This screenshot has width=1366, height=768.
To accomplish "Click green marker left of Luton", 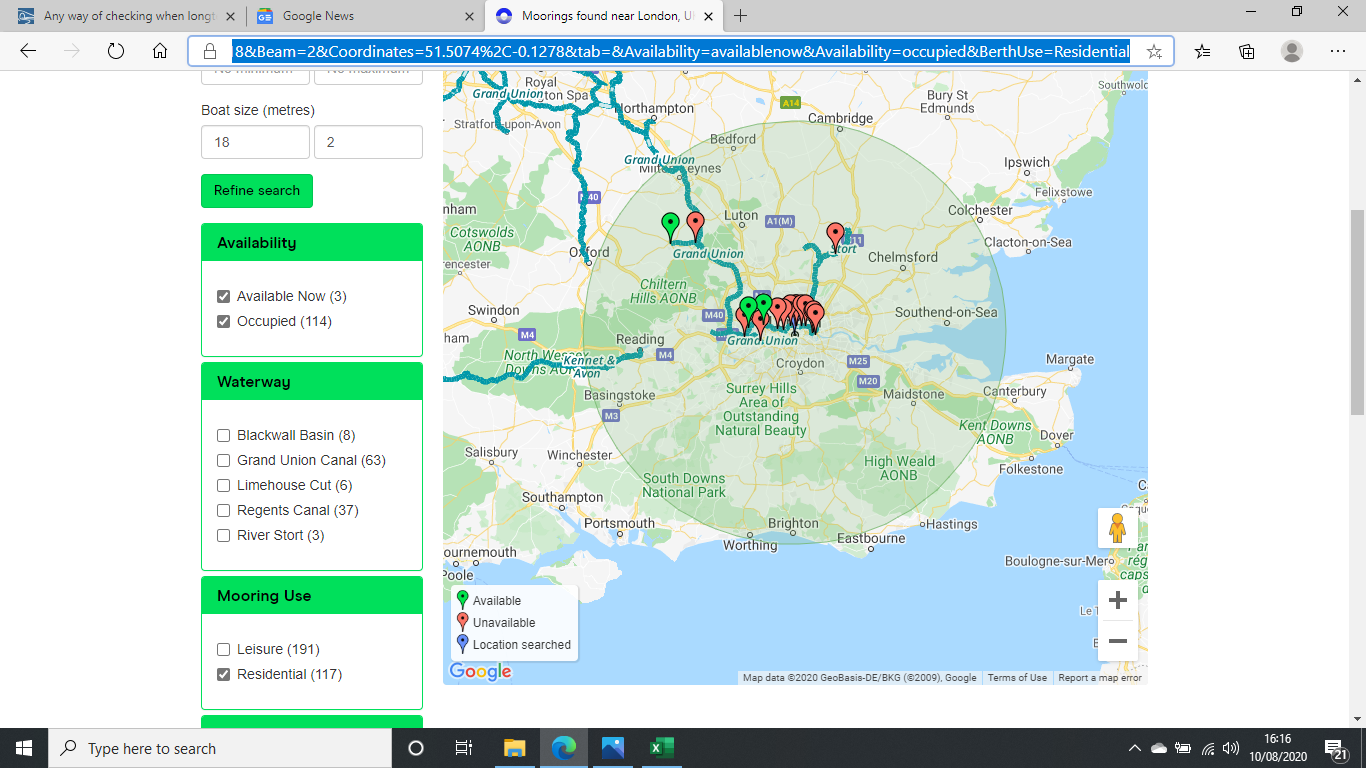I will coord(671,226).
